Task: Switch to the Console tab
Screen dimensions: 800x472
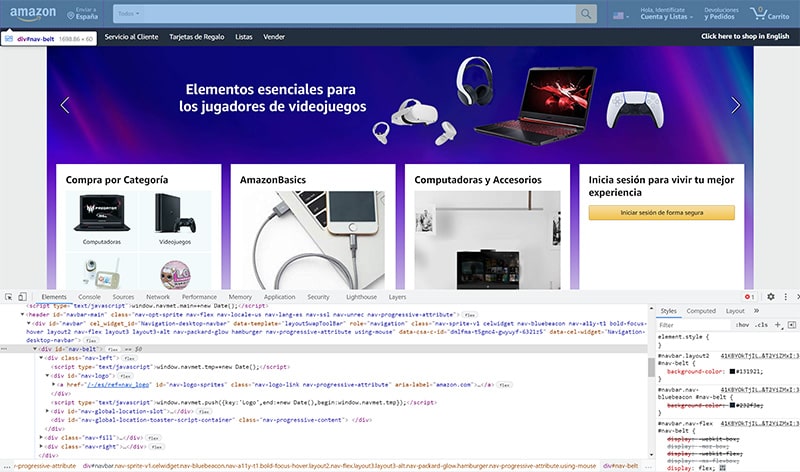Action: click(x=89, y=297)
